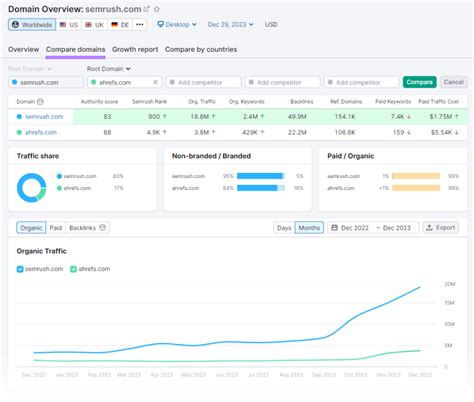Click the third Add competitor field
The image size is (474, 402).
pyautogui.click(x=361, y=82)
